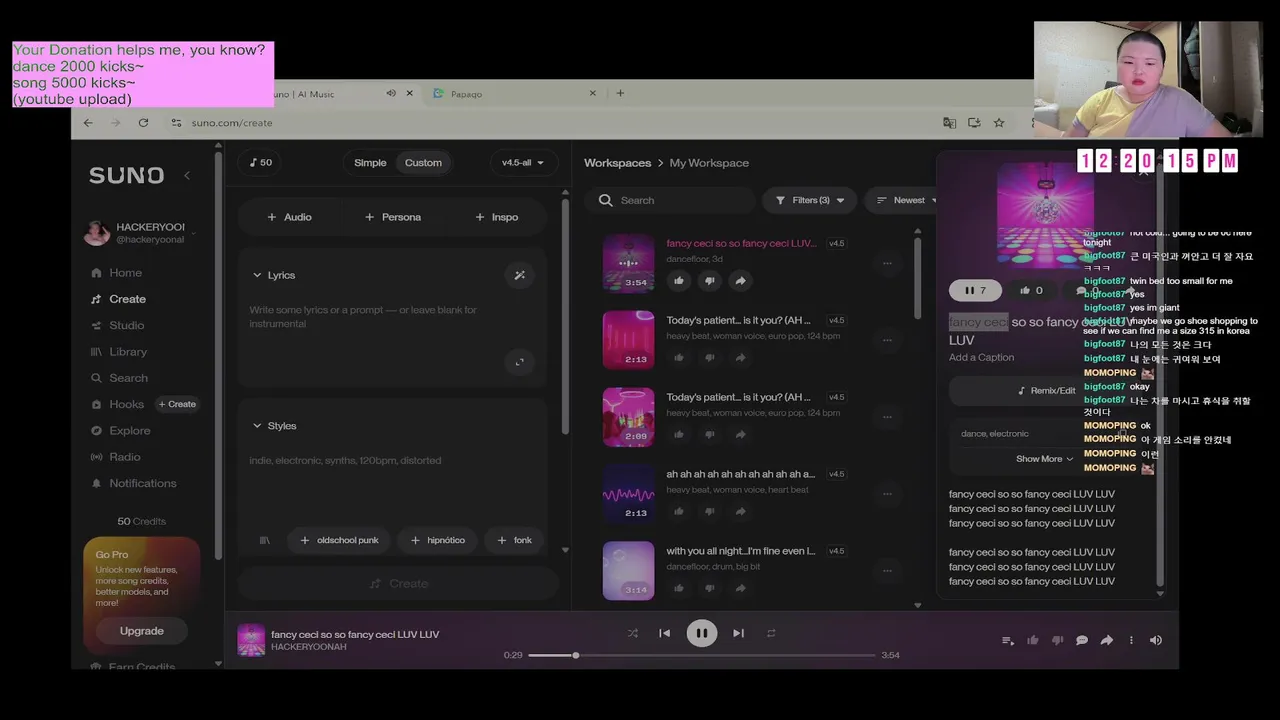Switch to the Papago browser tab

(x=514, y=94)
